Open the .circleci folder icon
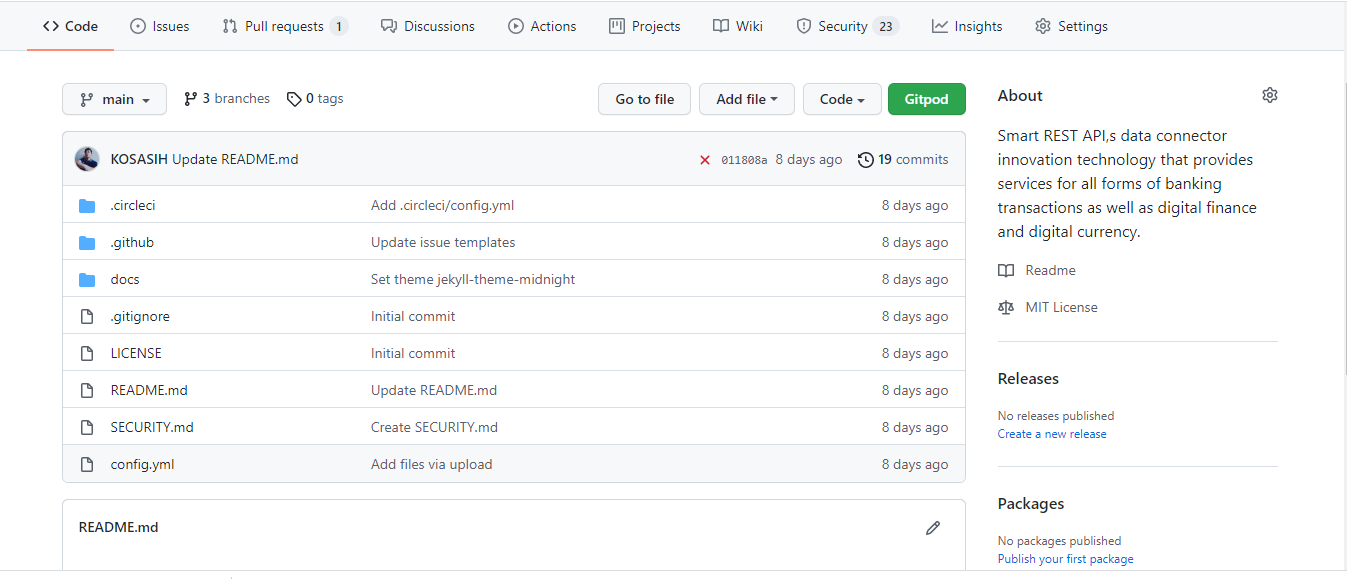The image size is (1347, 579). (x=87, y=206)
